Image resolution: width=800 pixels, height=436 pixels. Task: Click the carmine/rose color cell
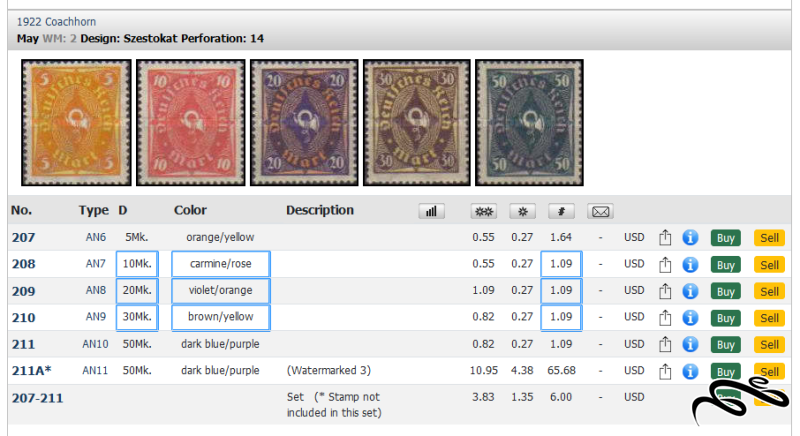click(x=220, y=264)
